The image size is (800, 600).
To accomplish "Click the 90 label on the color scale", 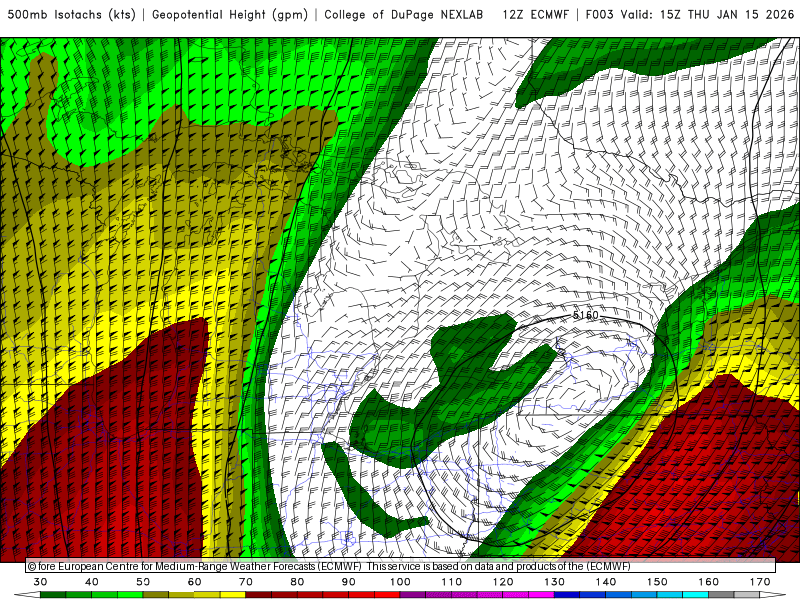I will (x=348, y=582).
